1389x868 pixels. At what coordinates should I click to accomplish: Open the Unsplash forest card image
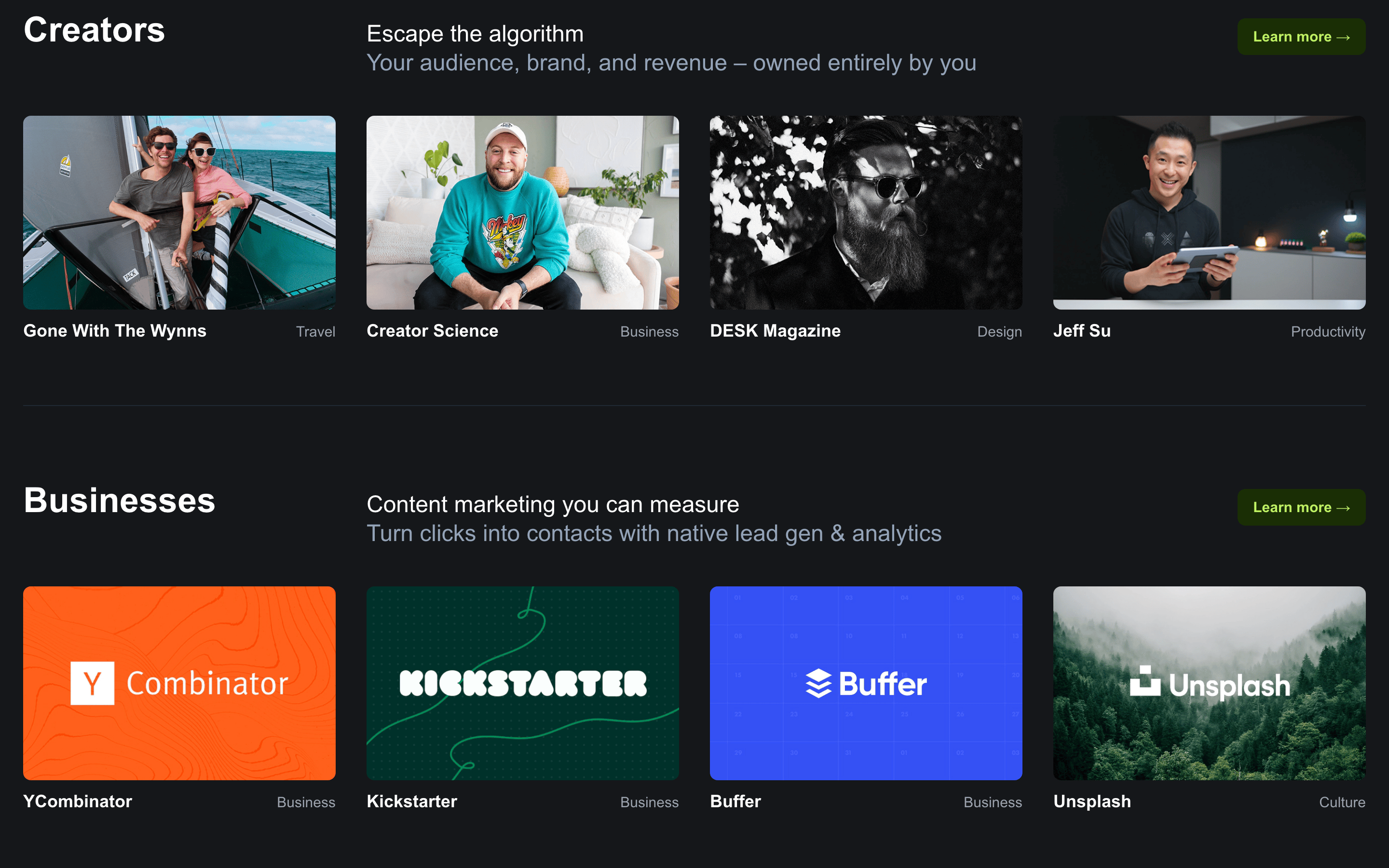[x=1209, y=683]
